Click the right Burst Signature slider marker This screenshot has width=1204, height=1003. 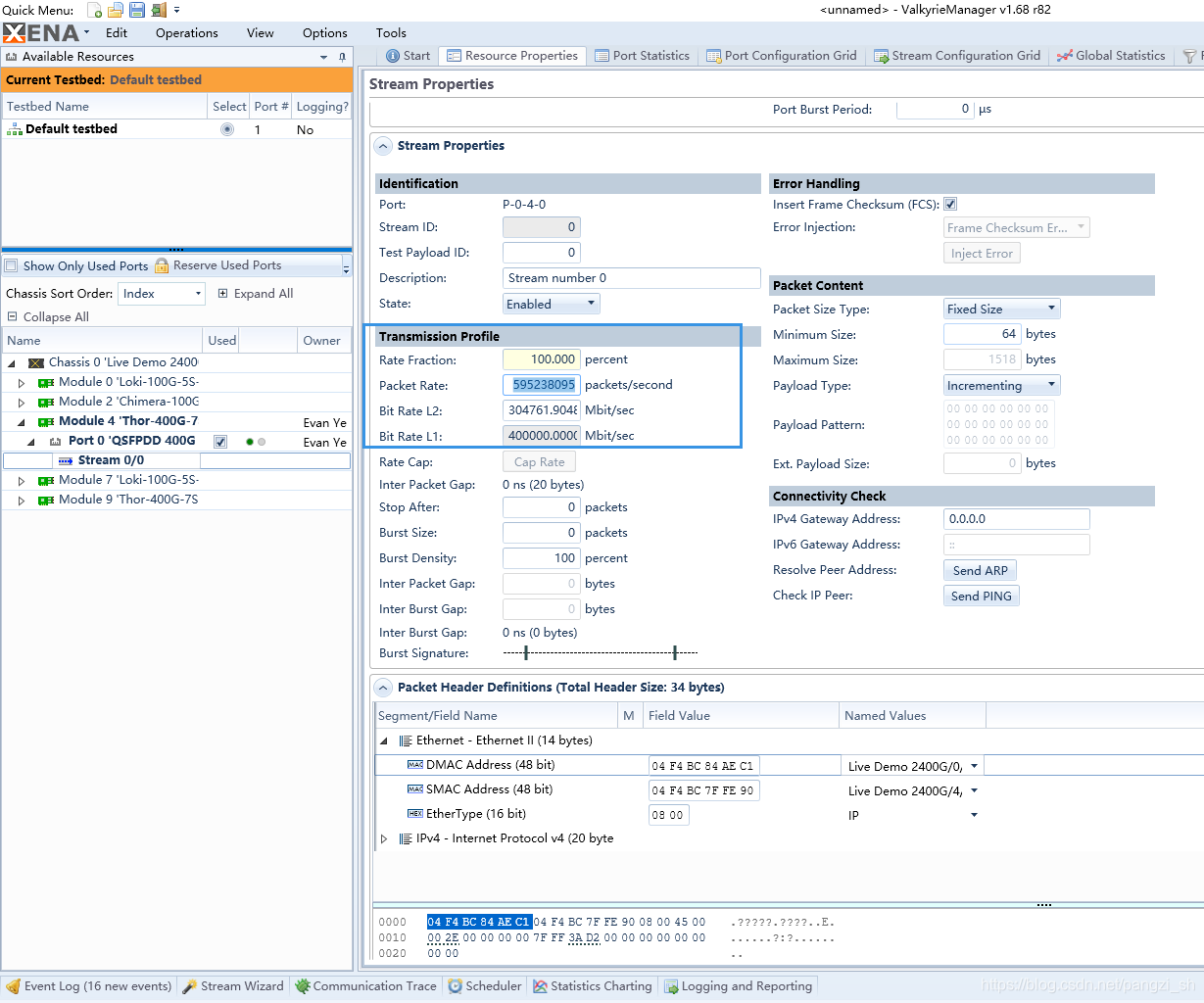[675, 652]
